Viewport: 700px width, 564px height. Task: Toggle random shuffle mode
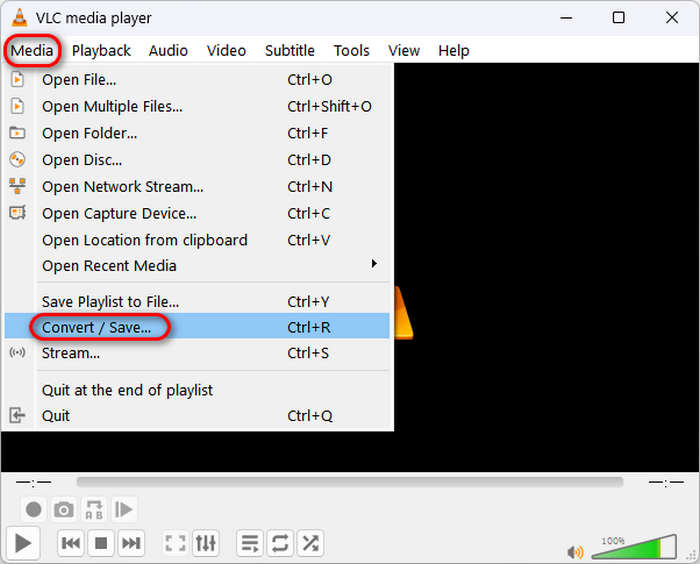click(310, 543)
